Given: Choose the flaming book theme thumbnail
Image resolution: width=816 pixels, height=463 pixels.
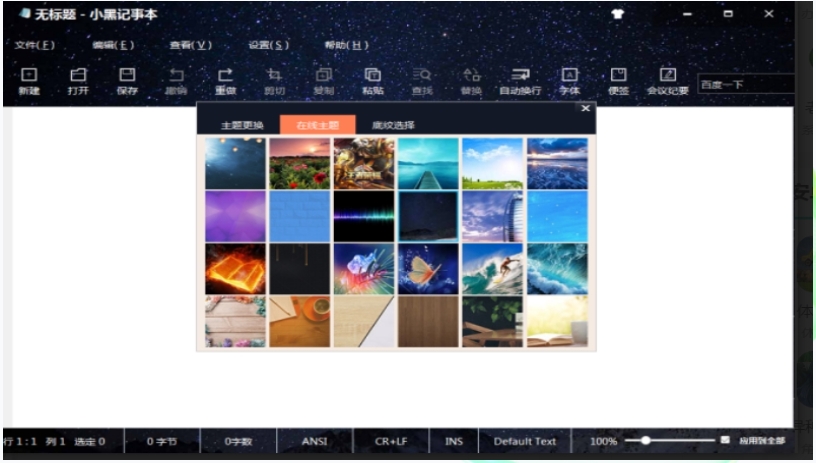Looking at the screenshot, I should (235, 269).
